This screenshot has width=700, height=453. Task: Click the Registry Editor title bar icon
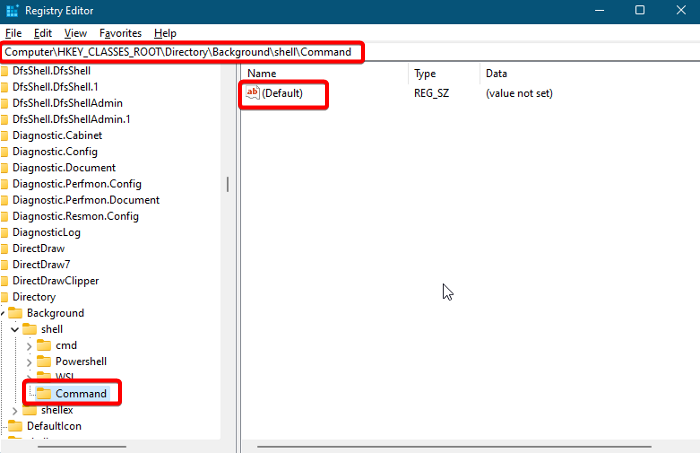coord(12,11)
